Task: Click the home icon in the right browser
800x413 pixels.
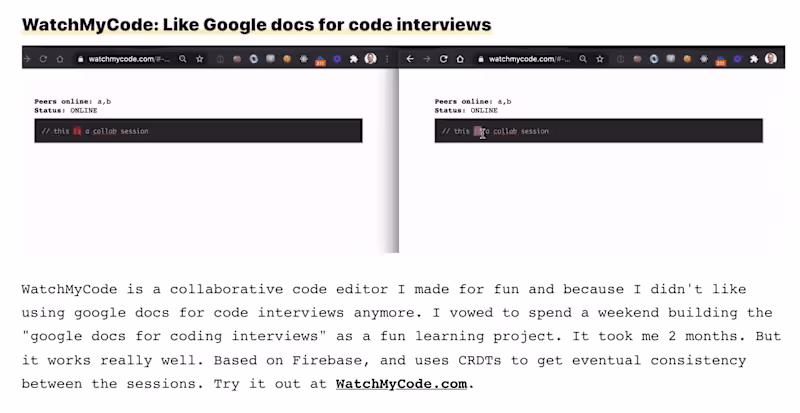Action: tap(461, 59)
